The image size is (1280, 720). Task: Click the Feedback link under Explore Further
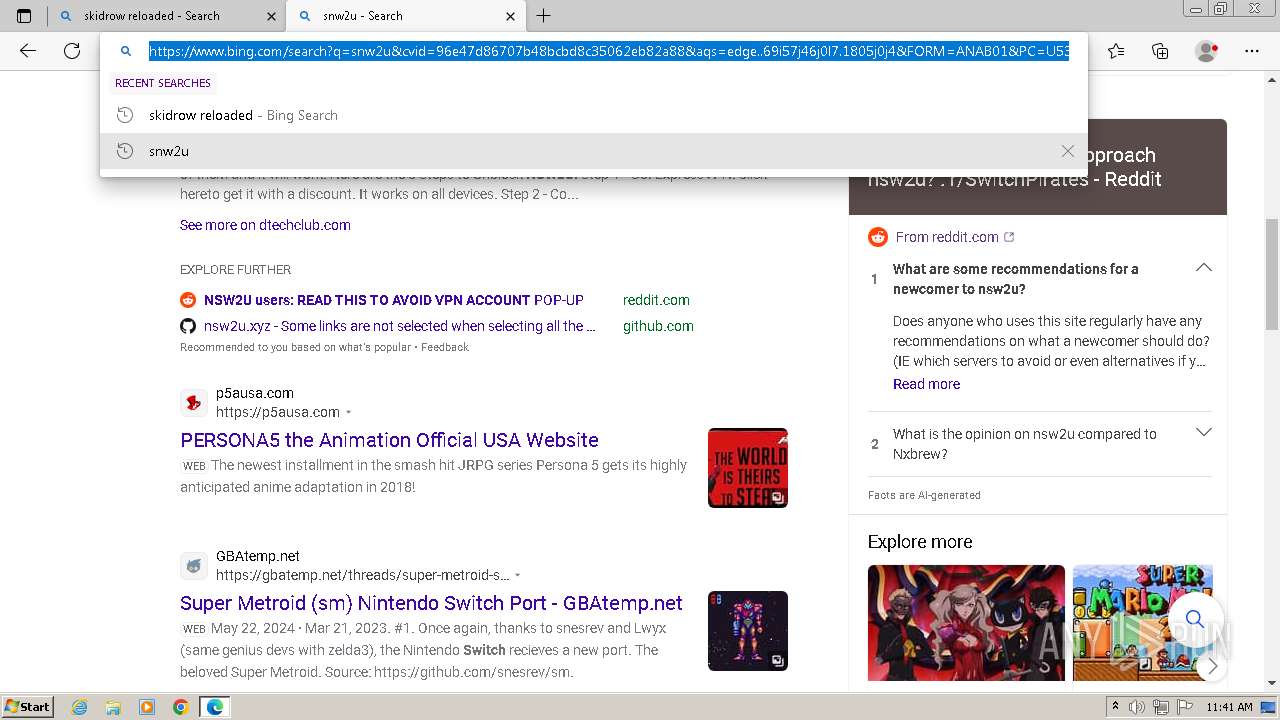coord(445,347)
